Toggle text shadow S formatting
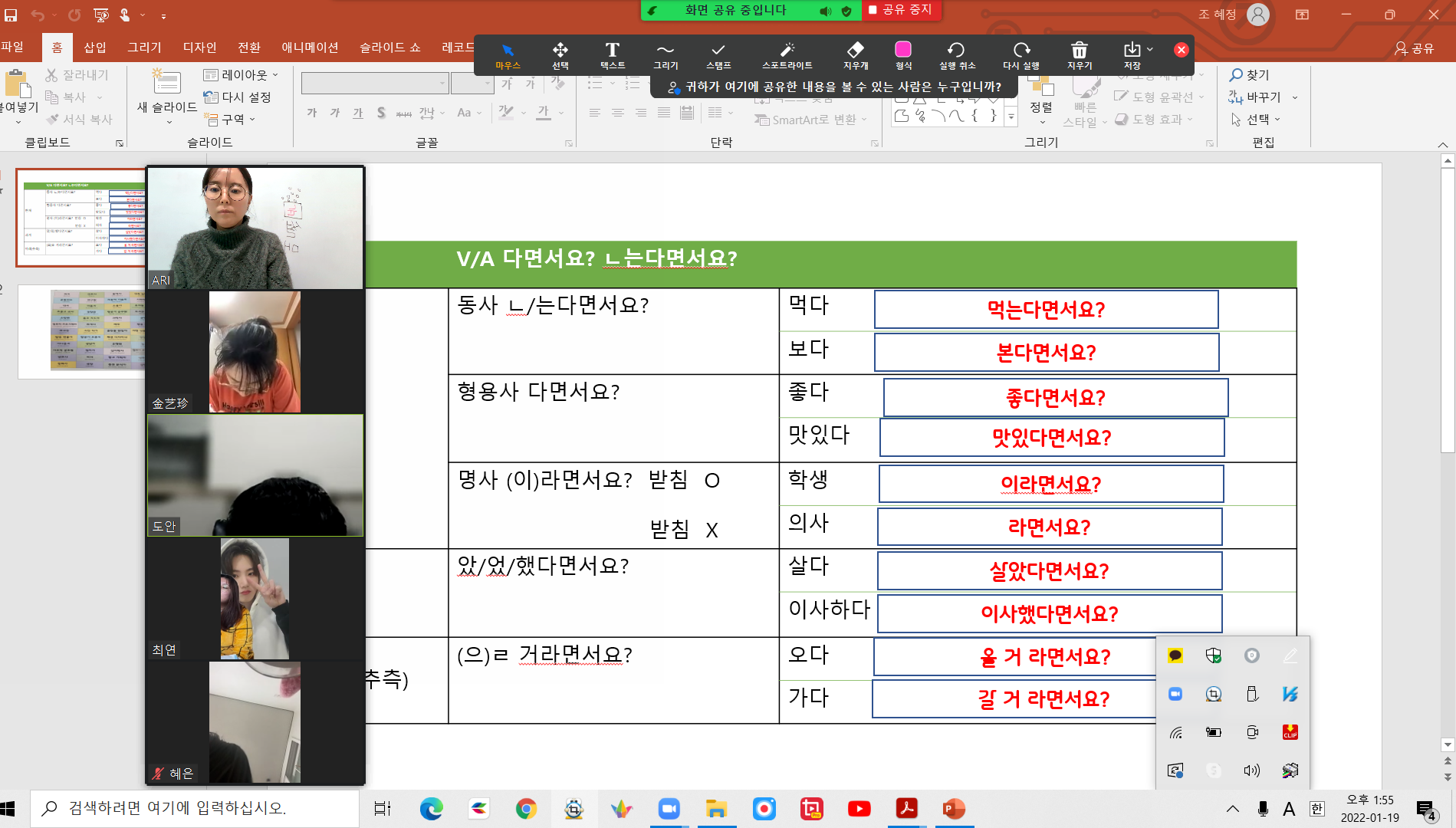This screenshot has width=1456, height=828. click(x=381, y=113)
